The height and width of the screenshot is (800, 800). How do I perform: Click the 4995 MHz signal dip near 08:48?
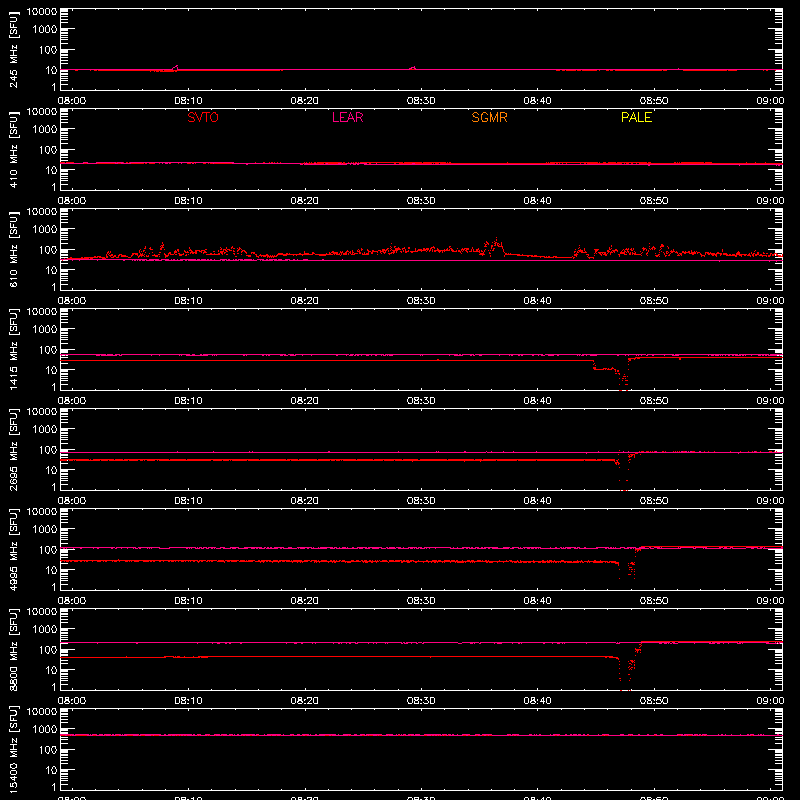[x=628, y=566]
